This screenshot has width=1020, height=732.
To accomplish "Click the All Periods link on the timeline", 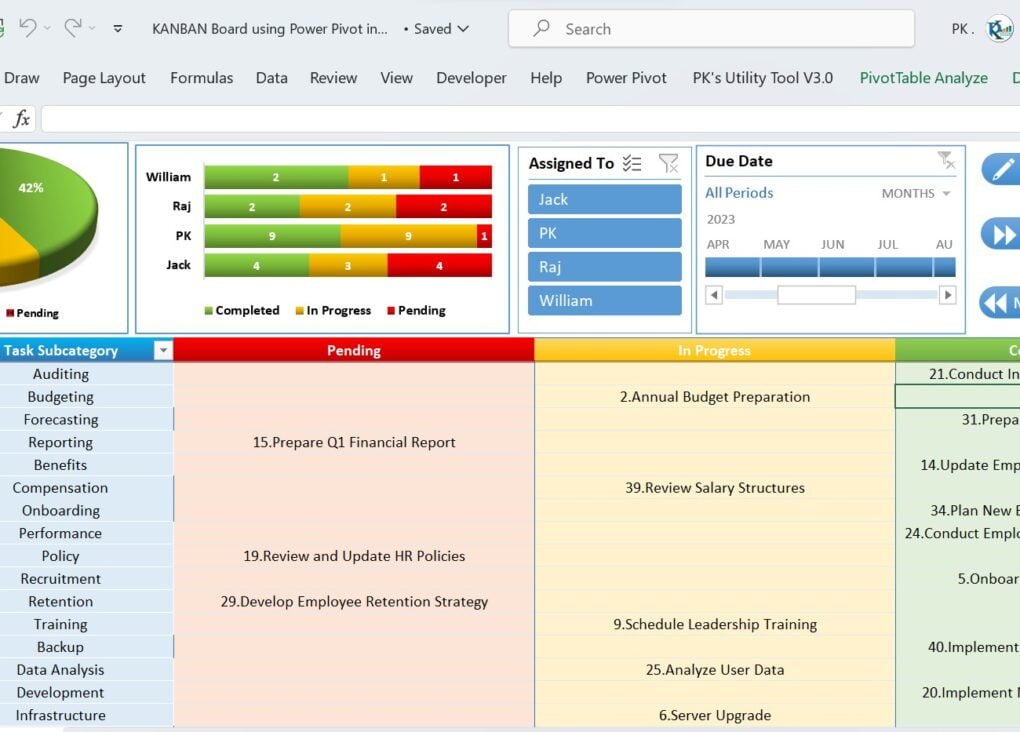I will (x=741, y=194).
